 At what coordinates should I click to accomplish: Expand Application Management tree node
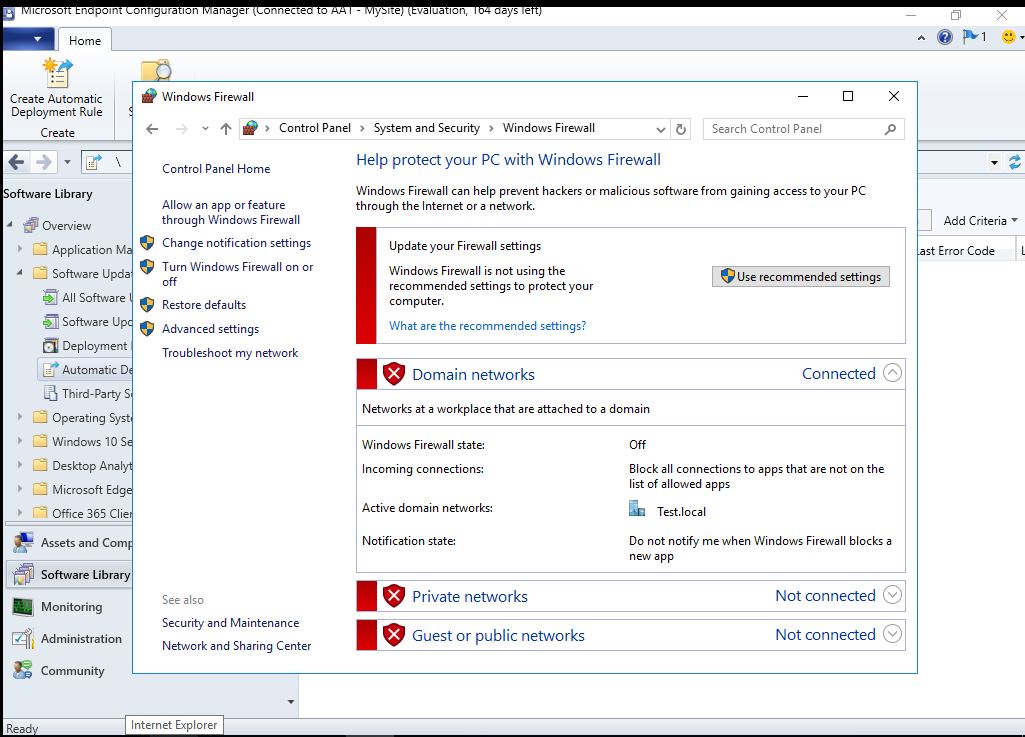pyautogui.click(x=20, y=249)
